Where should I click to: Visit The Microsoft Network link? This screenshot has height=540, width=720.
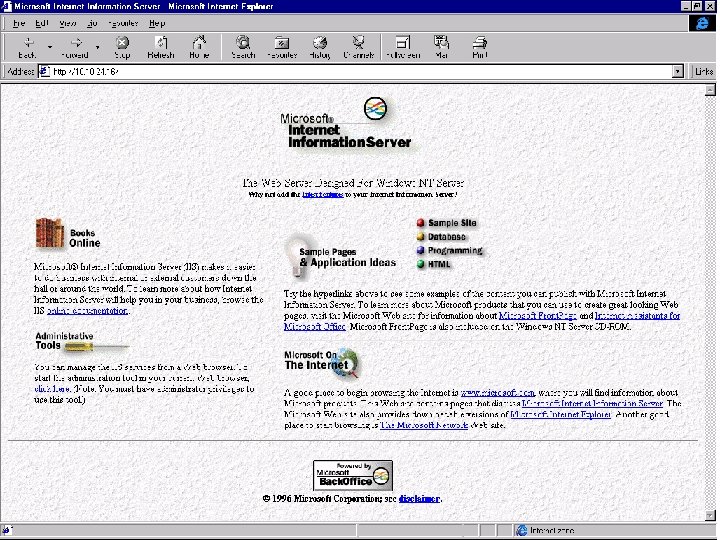pyautogui.click(x=424, y=425)
